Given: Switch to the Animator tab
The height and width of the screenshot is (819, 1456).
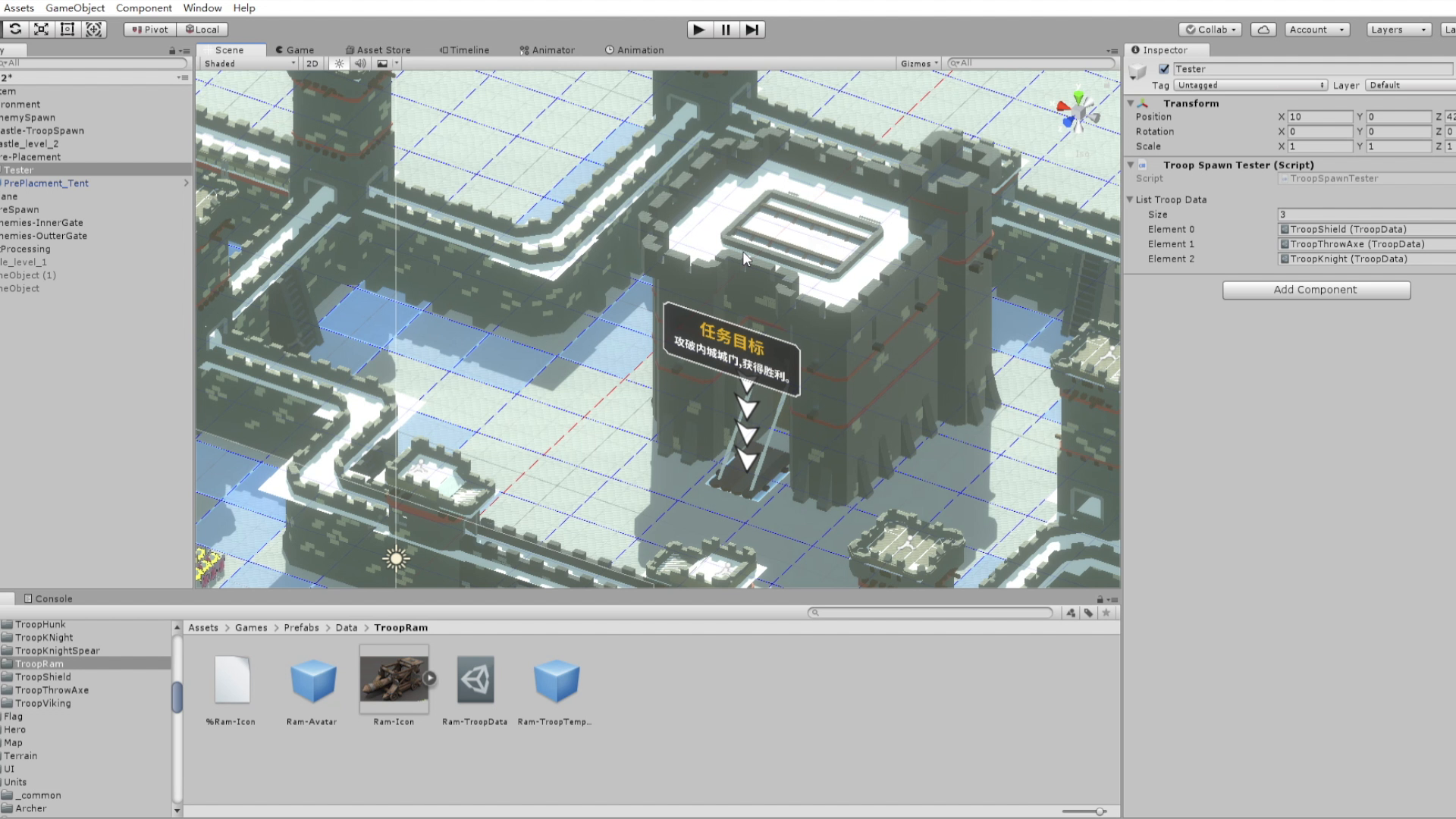Looking at the screenshot, I should tap(548, 50).
